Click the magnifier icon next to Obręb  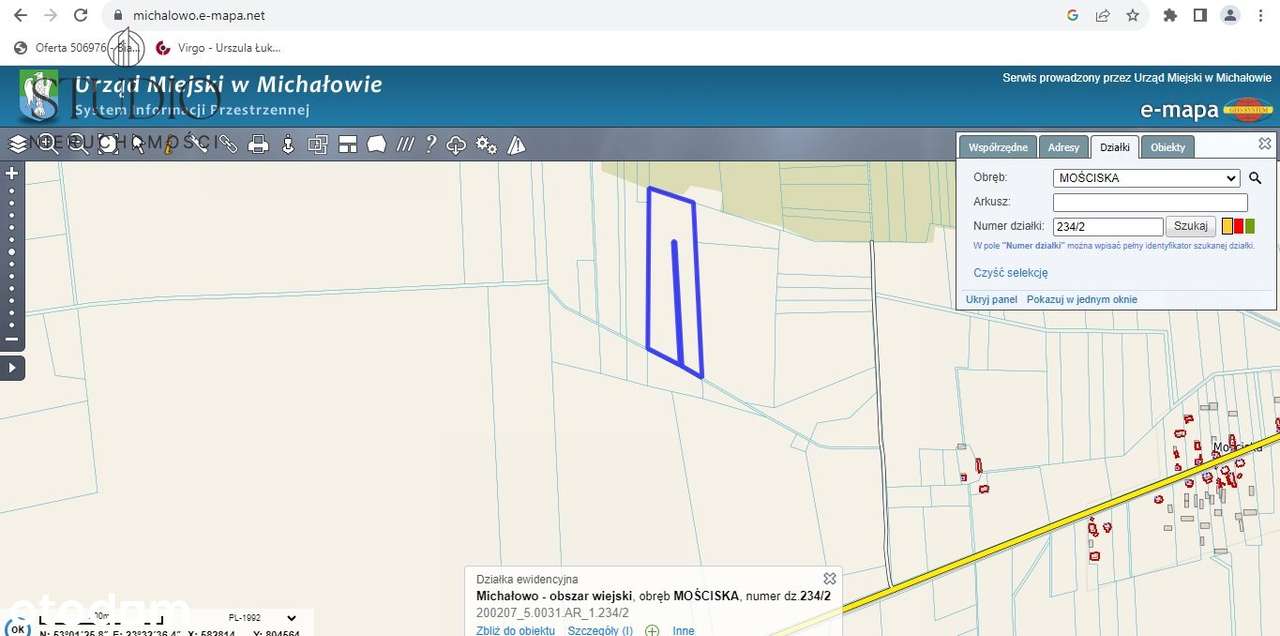[x=1256, y=178]
